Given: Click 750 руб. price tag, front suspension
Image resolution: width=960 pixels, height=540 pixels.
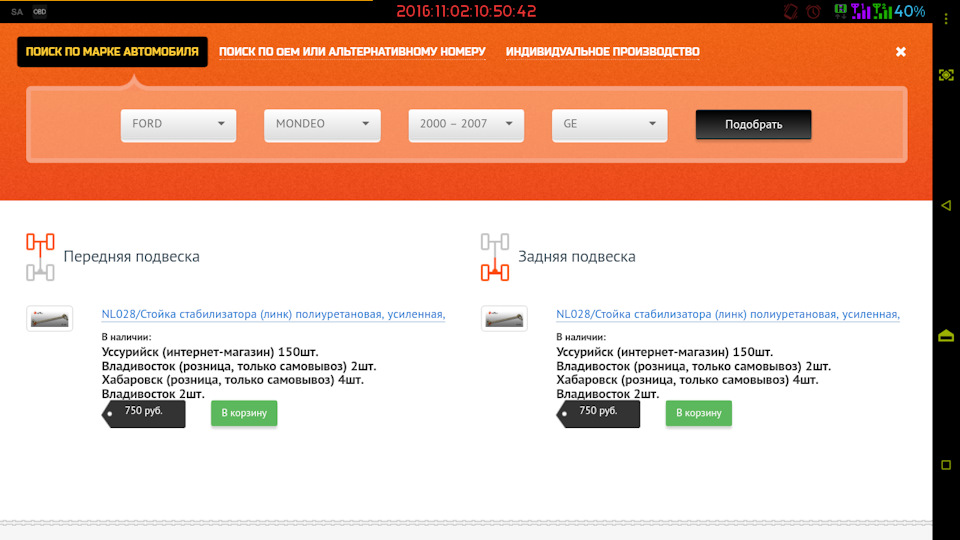Looking at the screenshot, I should tap(143, 414).
